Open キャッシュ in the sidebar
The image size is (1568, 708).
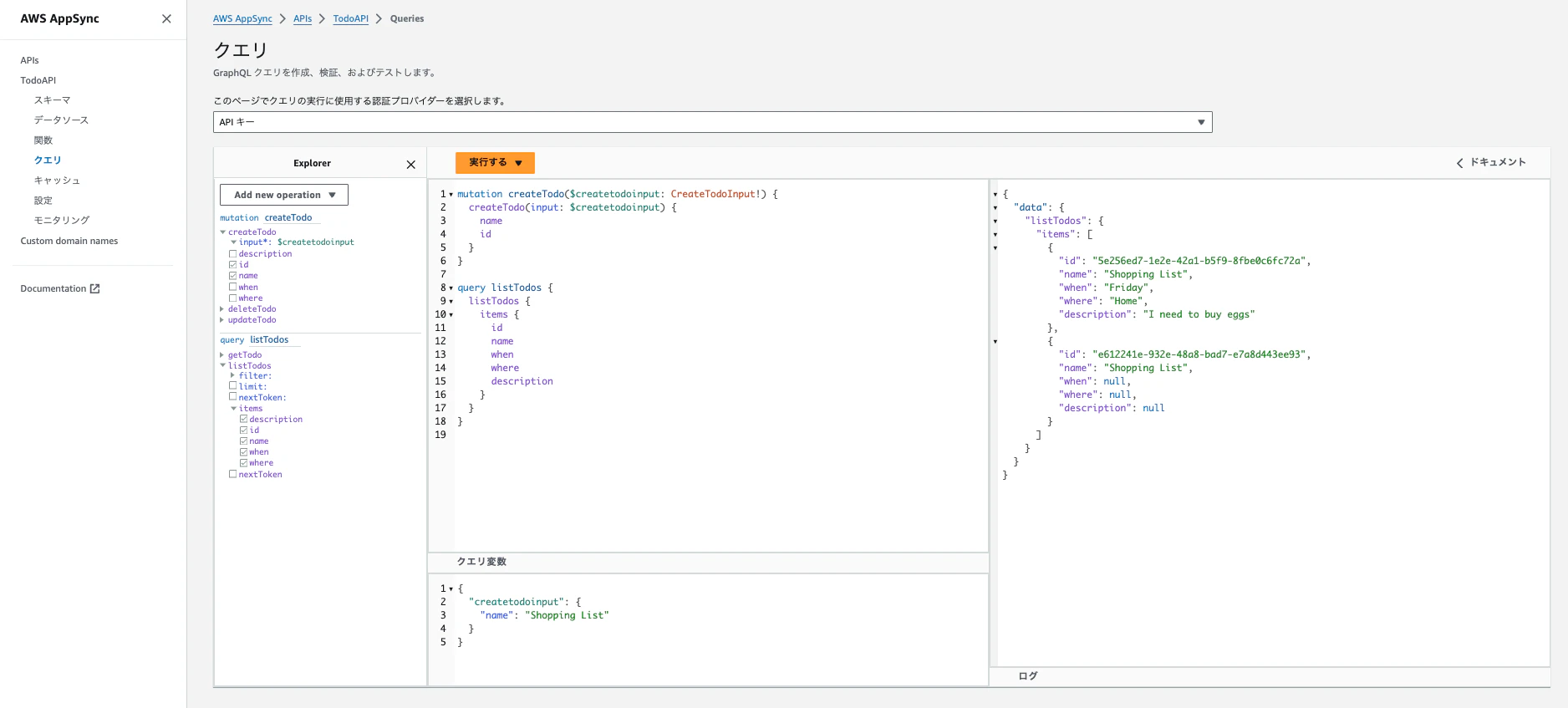[x=57, y=181]
